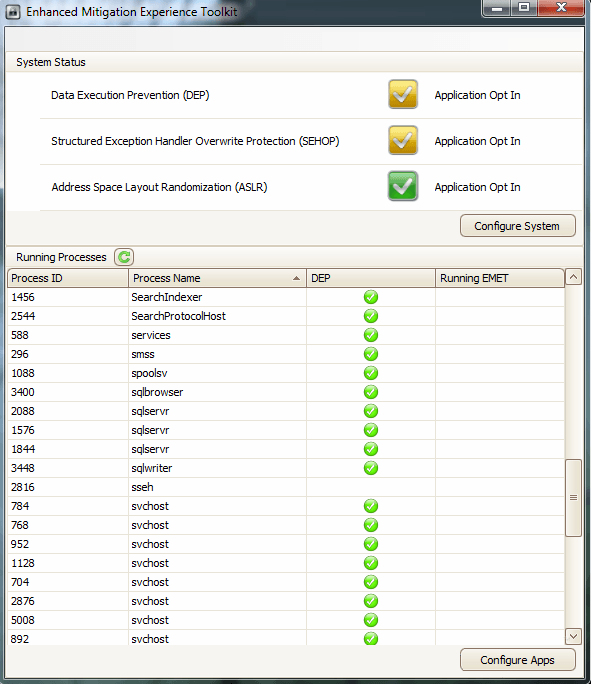Viewport: 591px width, 684px height.
Task: Click the DEP status checkmark icon
Action: [403, 94]
